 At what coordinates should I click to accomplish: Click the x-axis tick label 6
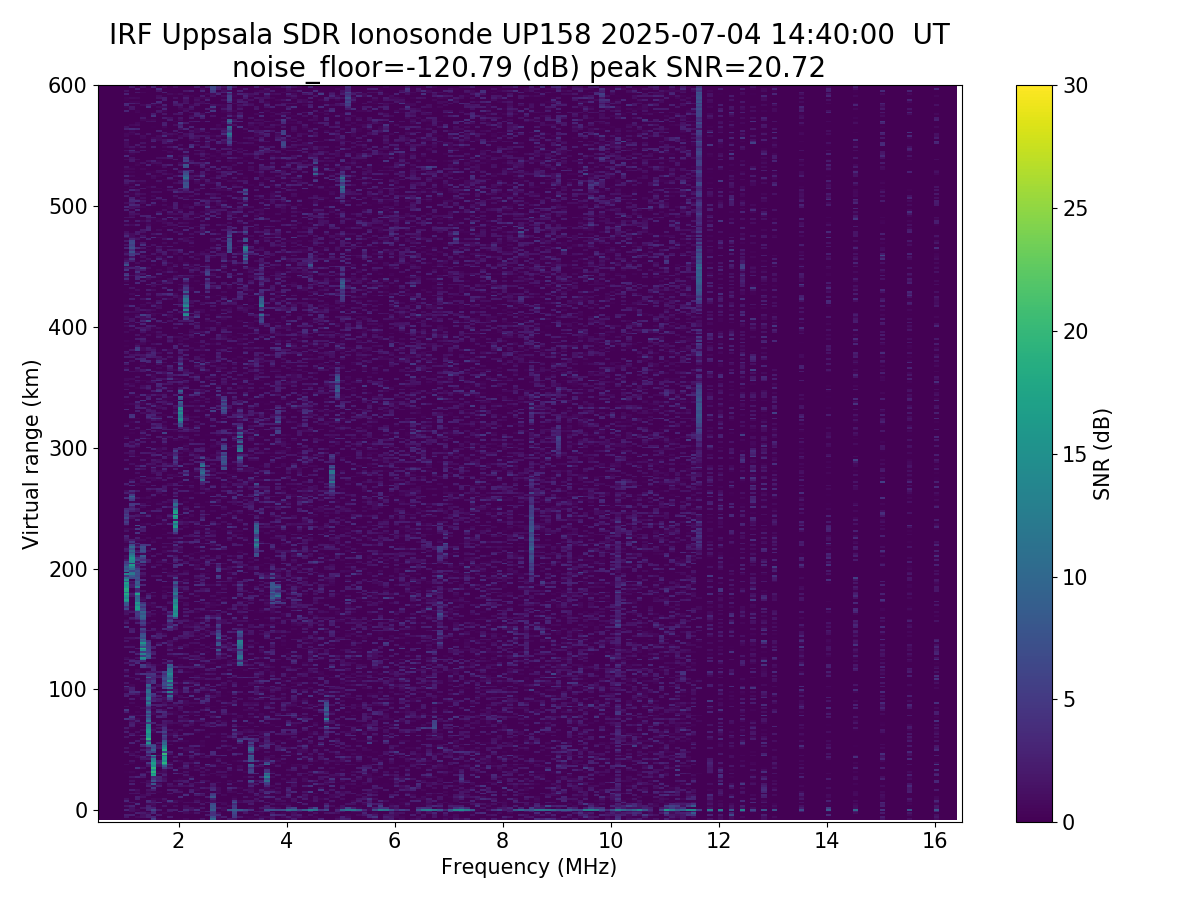(x=395, y=841)
